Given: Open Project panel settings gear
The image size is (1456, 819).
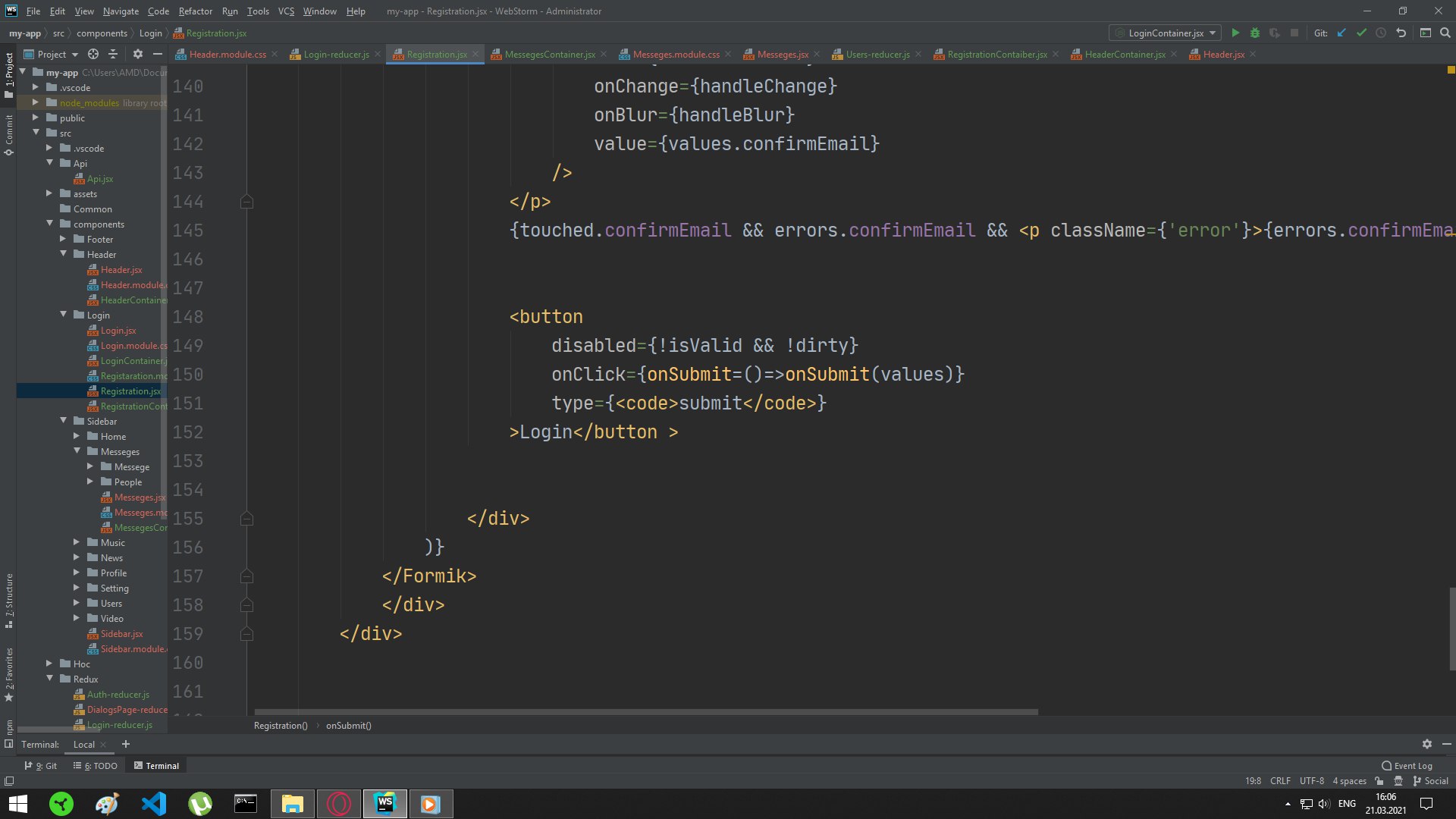Looking at the screenshot, I should tap(137, 54).
